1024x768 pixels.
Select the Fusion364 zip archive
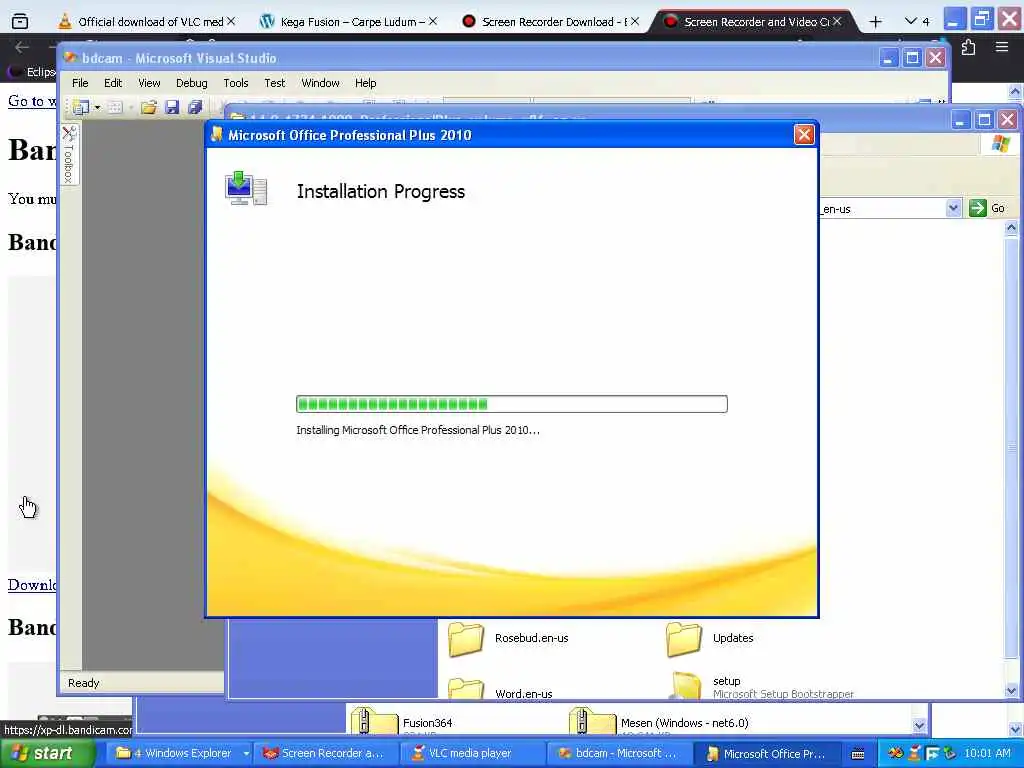pos(402,722)
